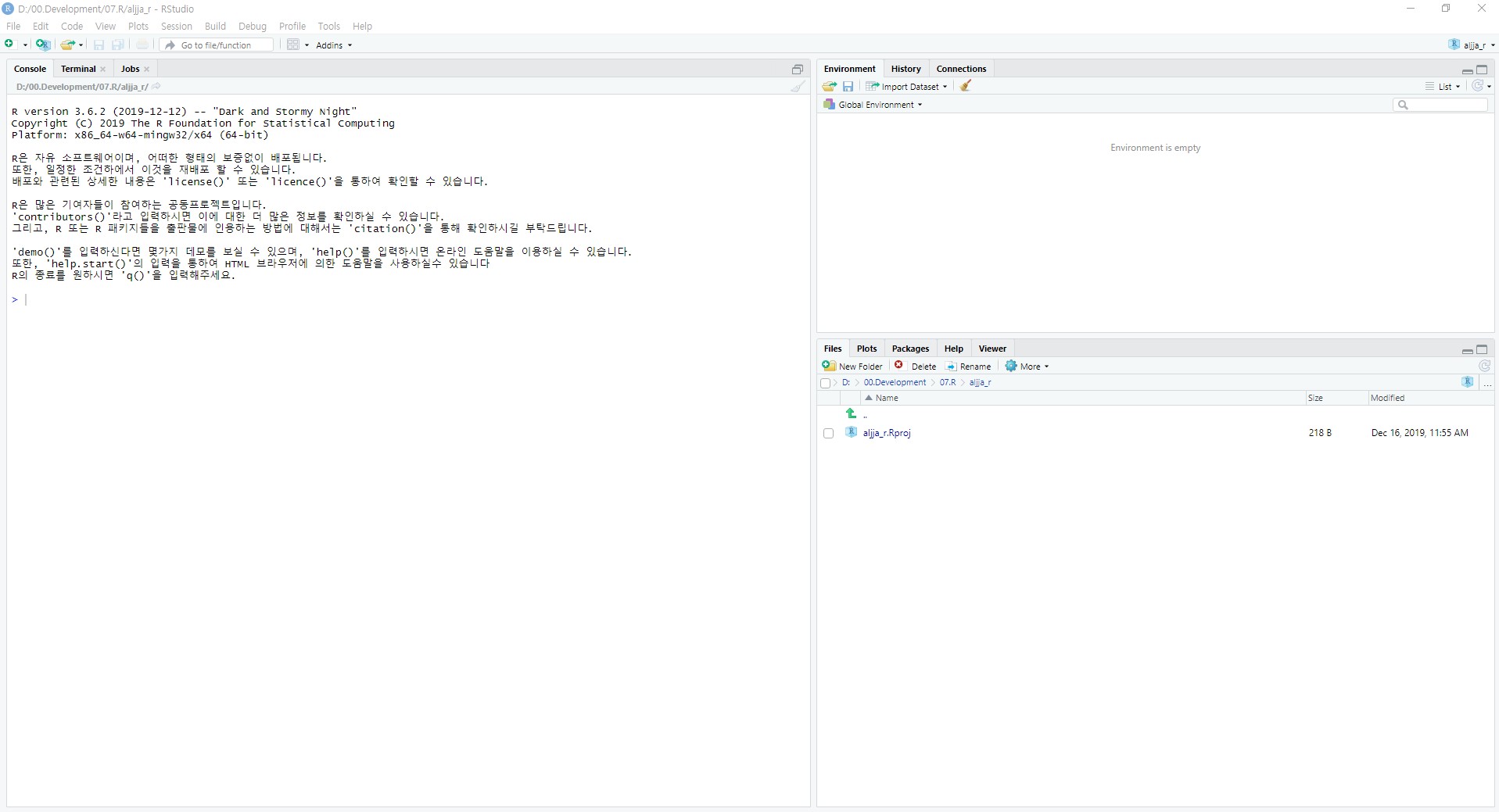The width and height of the screenshot is (1499, 812).
Task: Change environment view via List dropdown
Action: pos(1443,87)
